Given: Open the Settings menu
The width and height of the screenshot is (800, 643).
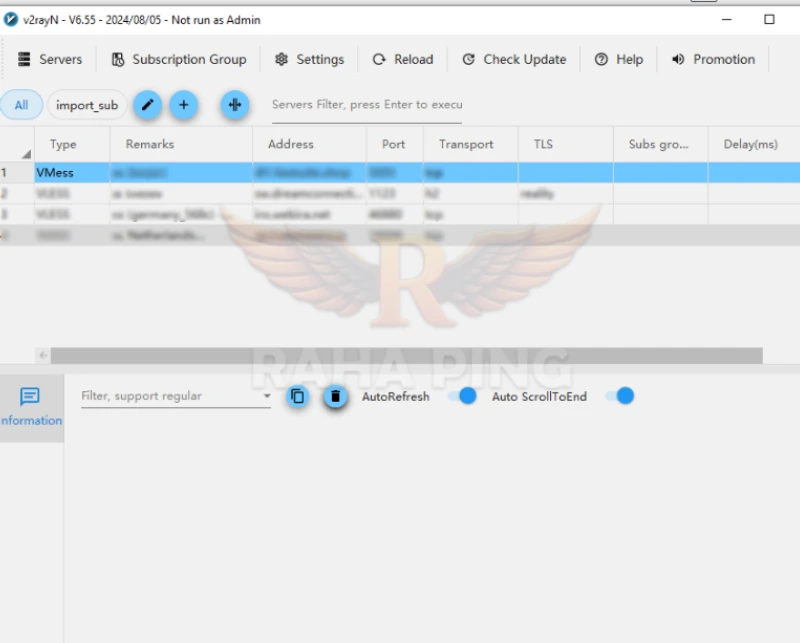Looking at the screenshot, I should [309, 60].
